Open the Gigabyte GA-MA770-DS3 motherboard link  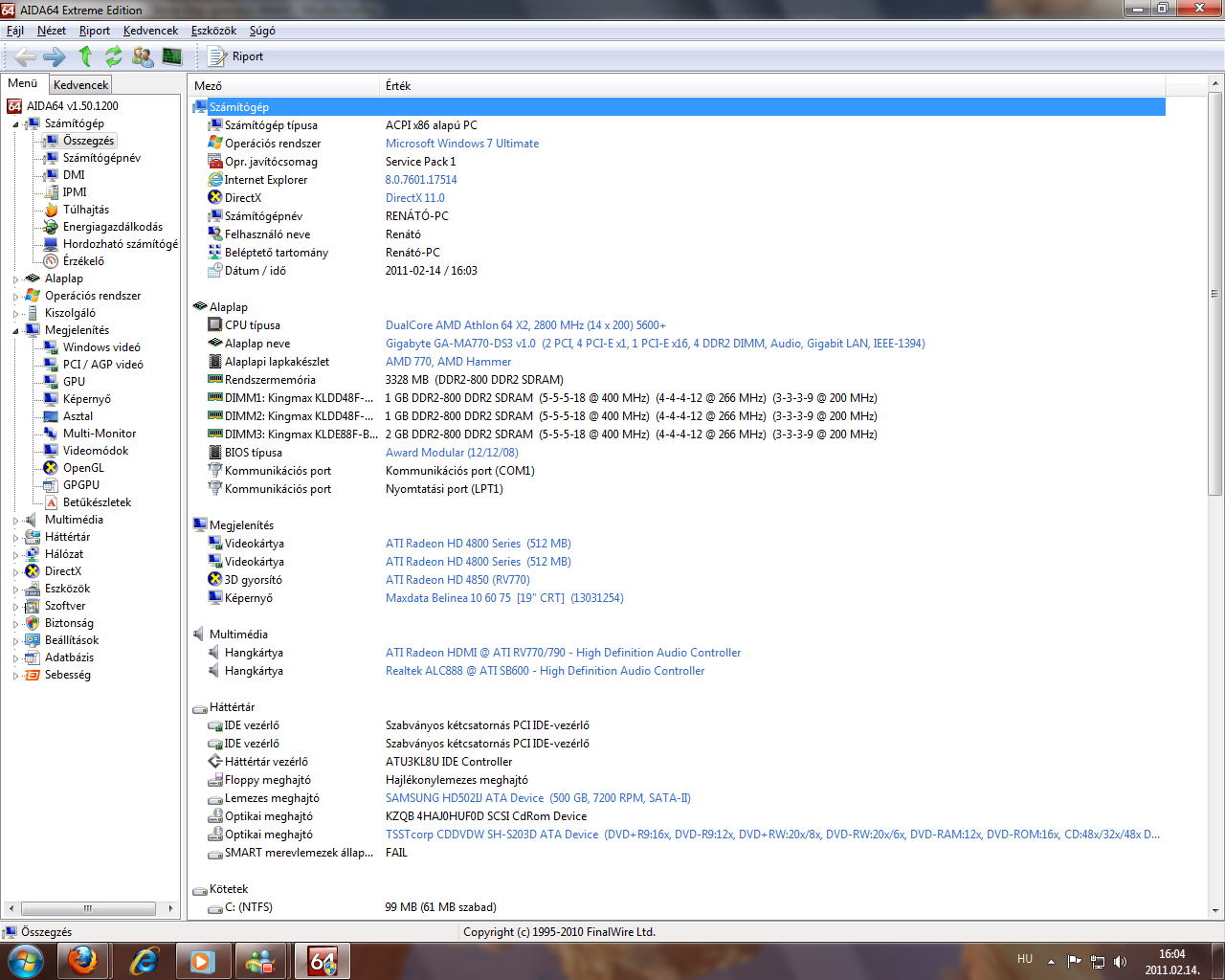(656, 344)
